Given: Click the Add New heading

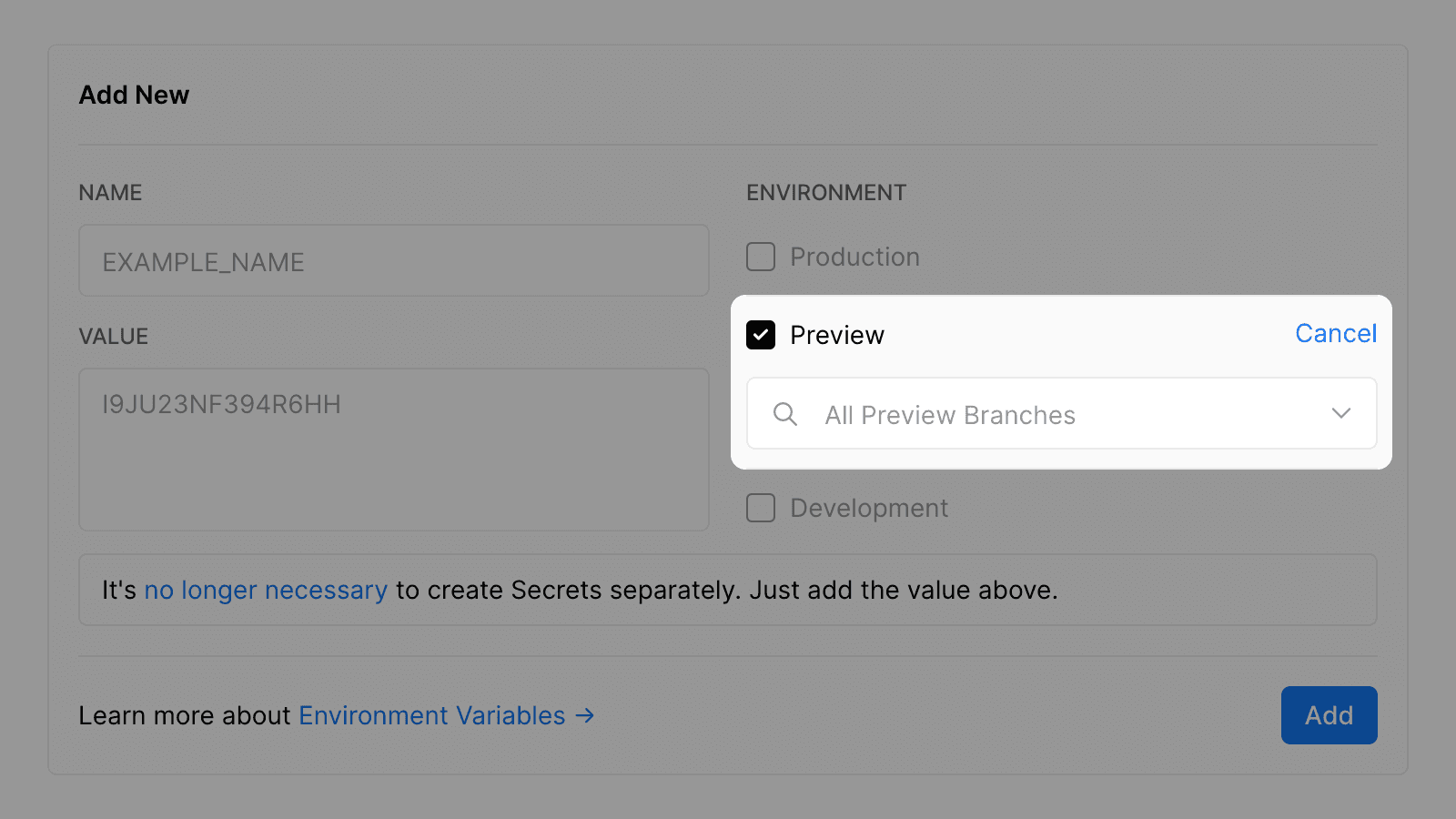Looking at the screenshot, I should 134,96.
